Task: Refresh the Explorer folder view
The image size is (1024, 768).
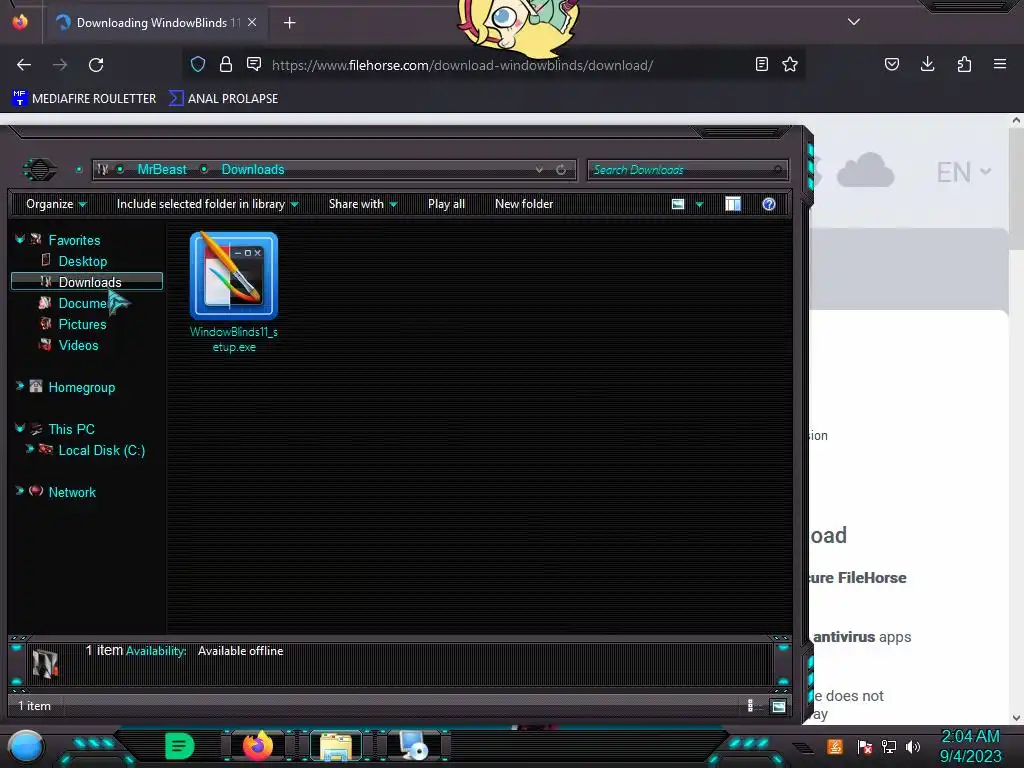Action: click(561, 170)
